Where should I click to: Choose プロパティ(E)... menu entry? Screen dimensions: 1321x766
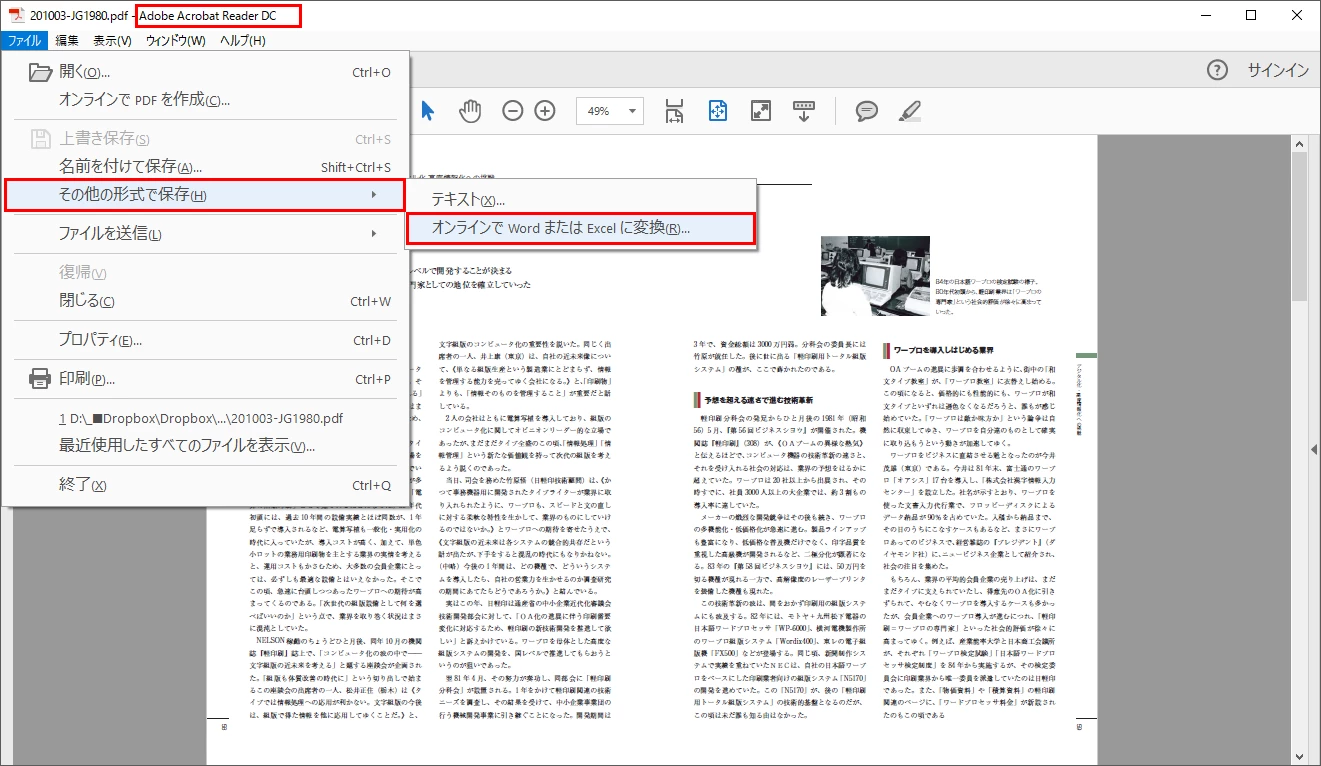[x=206, y=340]
